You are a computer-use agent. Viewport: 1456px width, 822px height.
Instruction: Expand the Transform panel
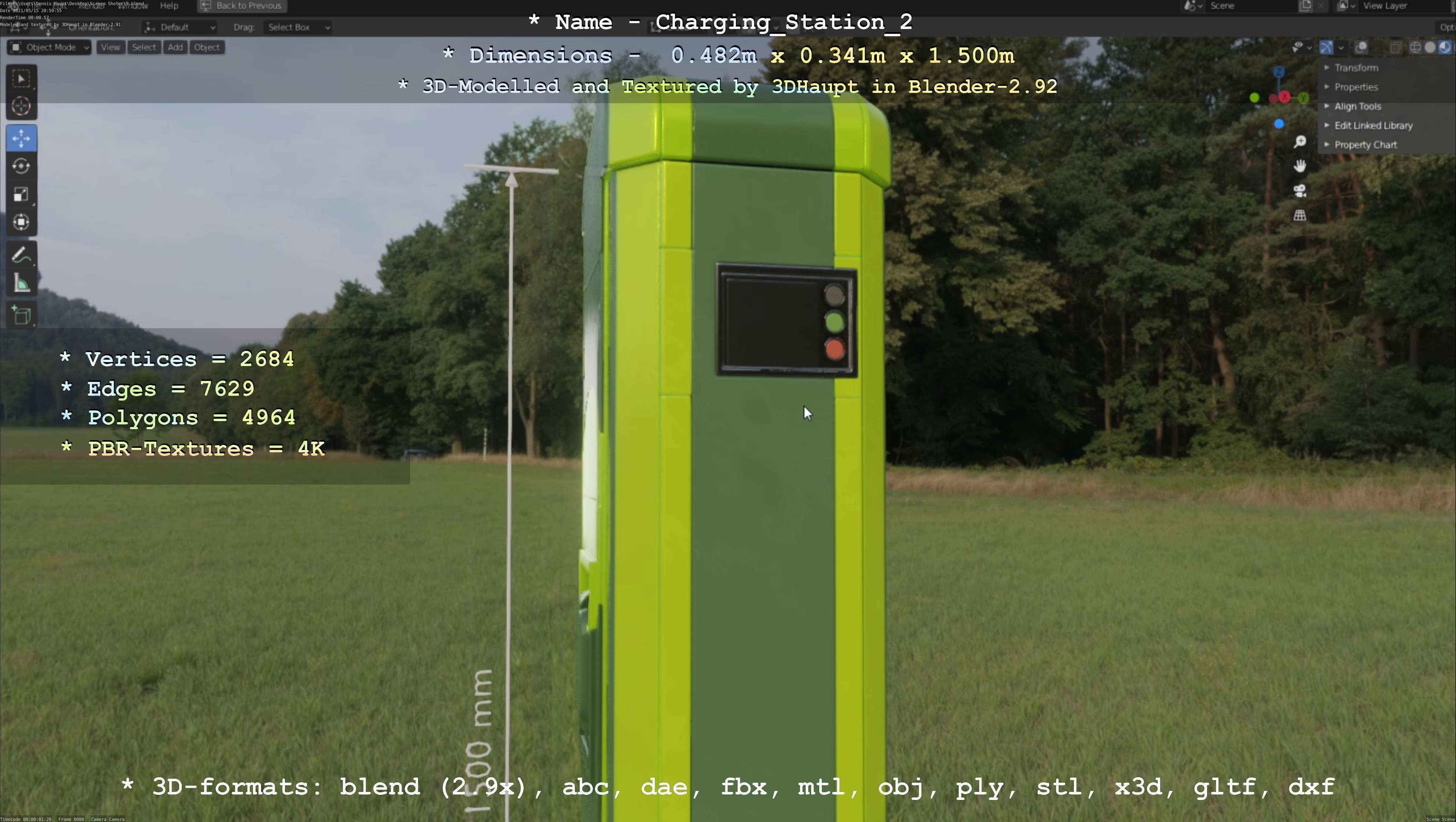(x=1356, y=68)
